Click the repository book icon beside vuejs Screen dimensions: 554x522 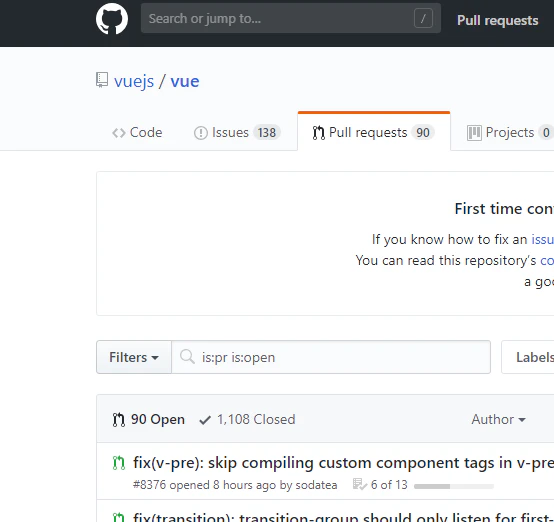pyautogui.click(x=102, y=80)
